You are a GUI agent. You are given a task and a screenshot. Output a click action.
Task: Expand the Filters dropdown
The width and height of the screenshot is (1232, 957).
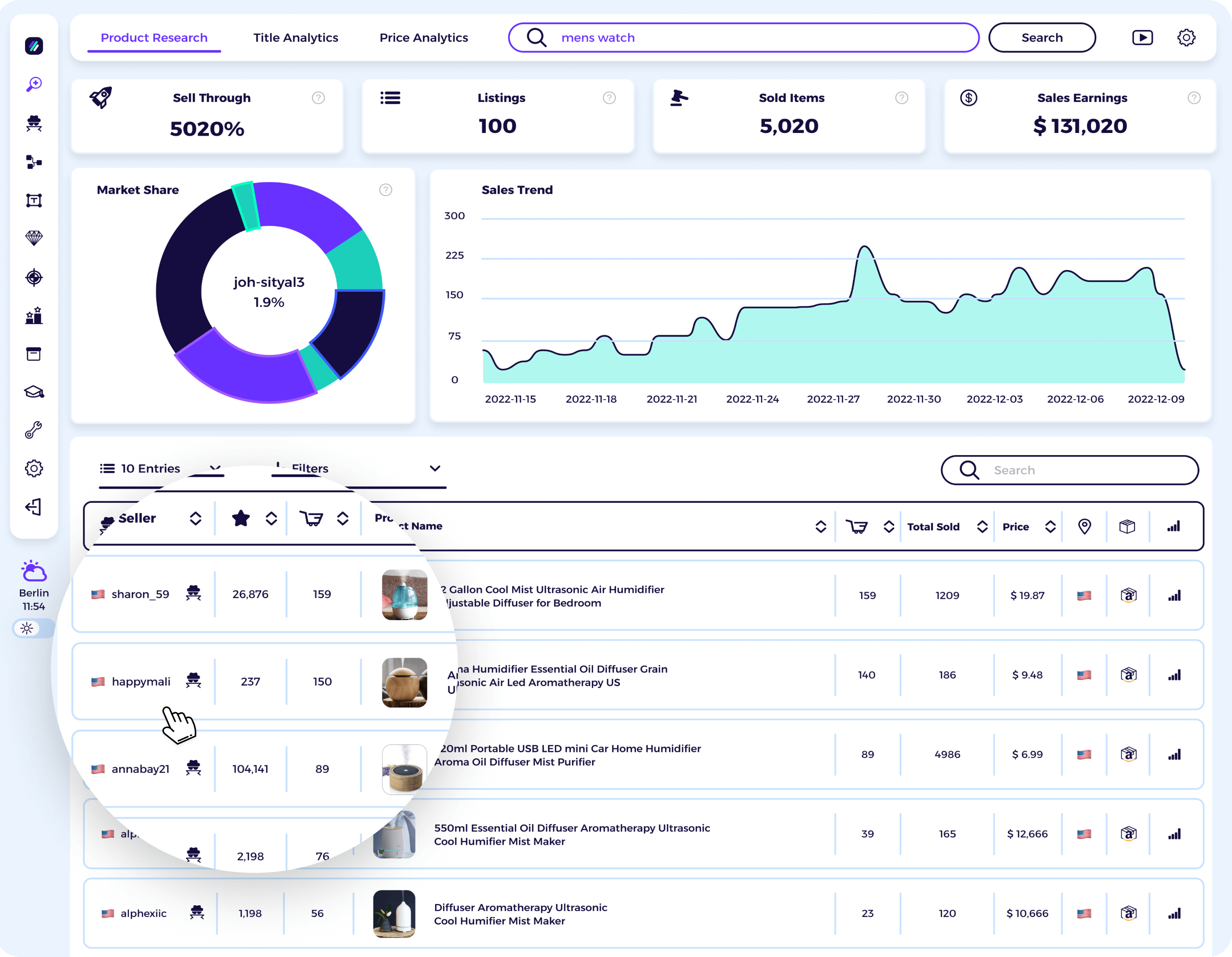(x=359, y=469)
